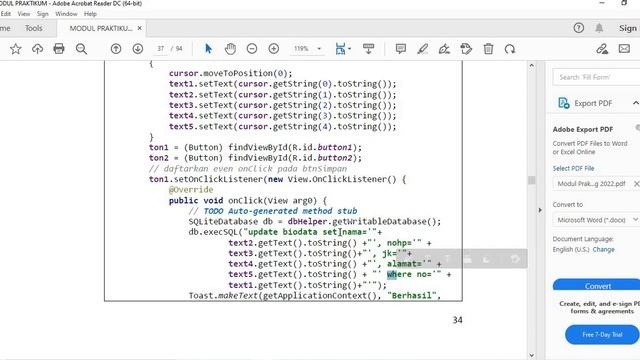Go to the next page with the down arrow
This screenshot has height=360, width=640.
138,49
